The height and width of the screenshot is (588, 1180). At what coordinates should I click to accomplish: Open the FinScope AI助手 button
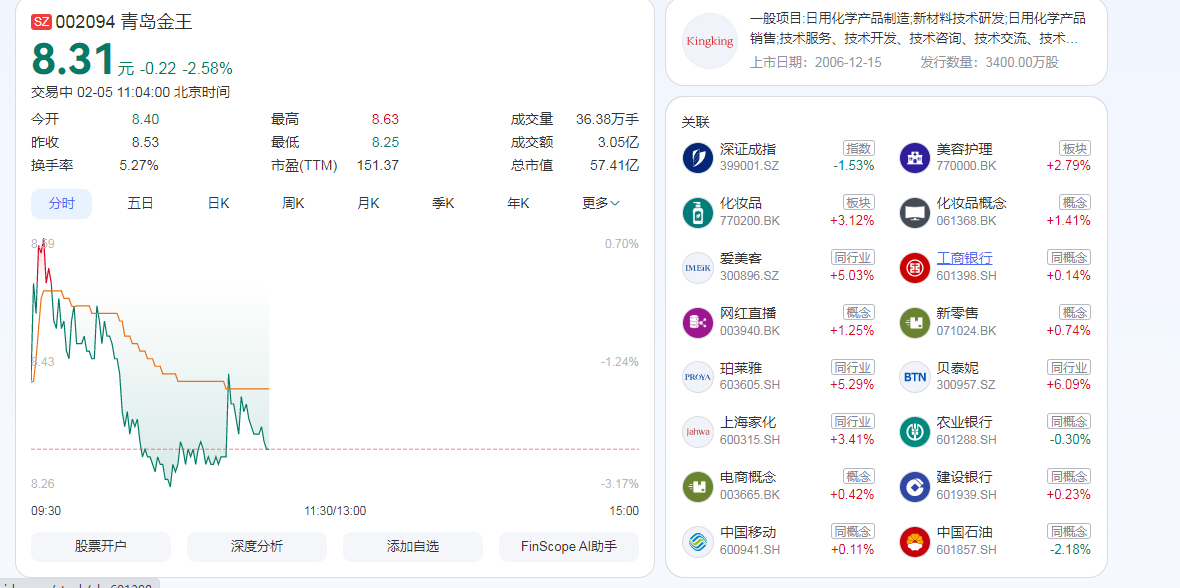pos(569,547)
